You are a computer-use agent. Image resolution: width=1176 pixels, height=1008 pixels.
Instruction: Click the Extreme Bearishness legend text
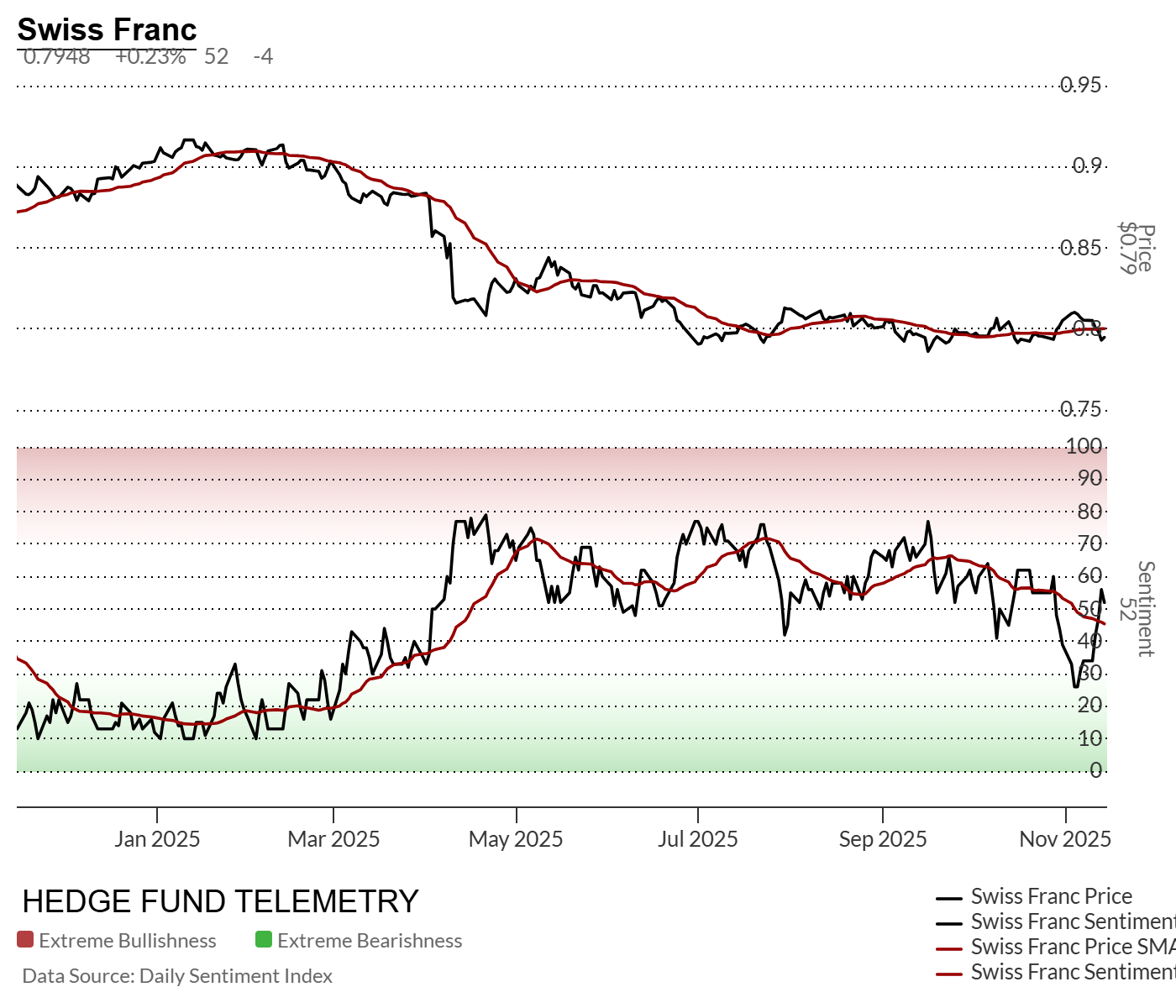370,941
